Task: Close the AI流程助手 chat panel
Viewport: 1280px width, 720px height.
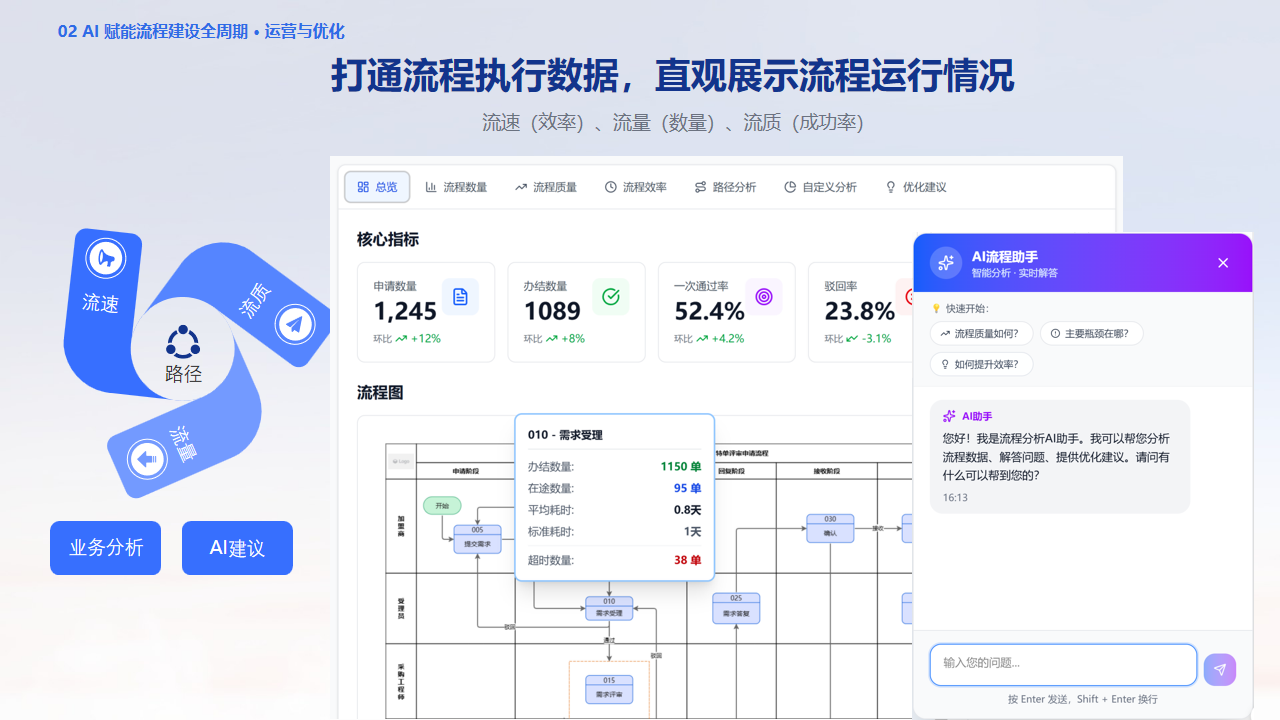Action: 1223,263
